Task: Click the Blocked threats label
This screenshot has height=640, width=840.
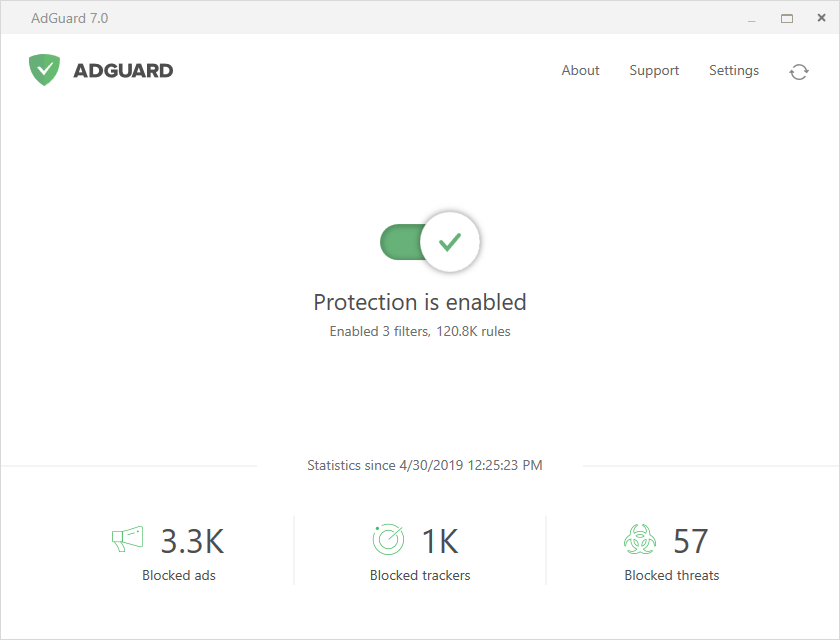Action: click(672, 575)
